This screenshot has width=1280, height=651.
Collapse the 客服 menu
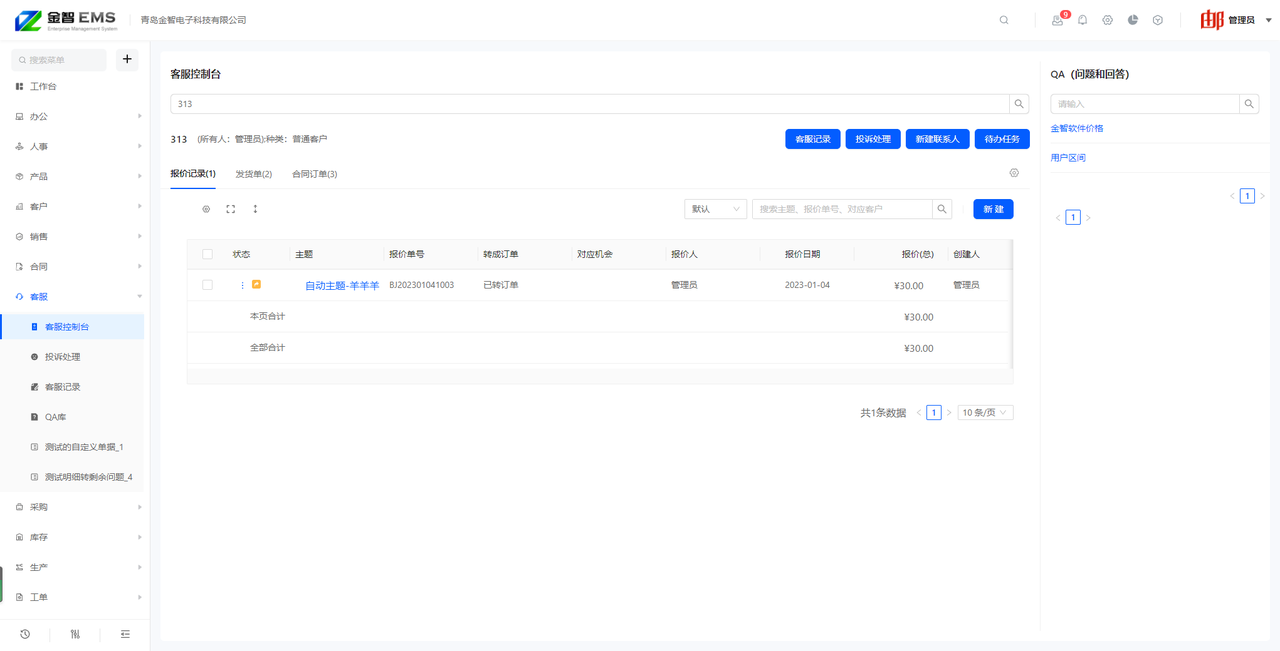[75, 297]
